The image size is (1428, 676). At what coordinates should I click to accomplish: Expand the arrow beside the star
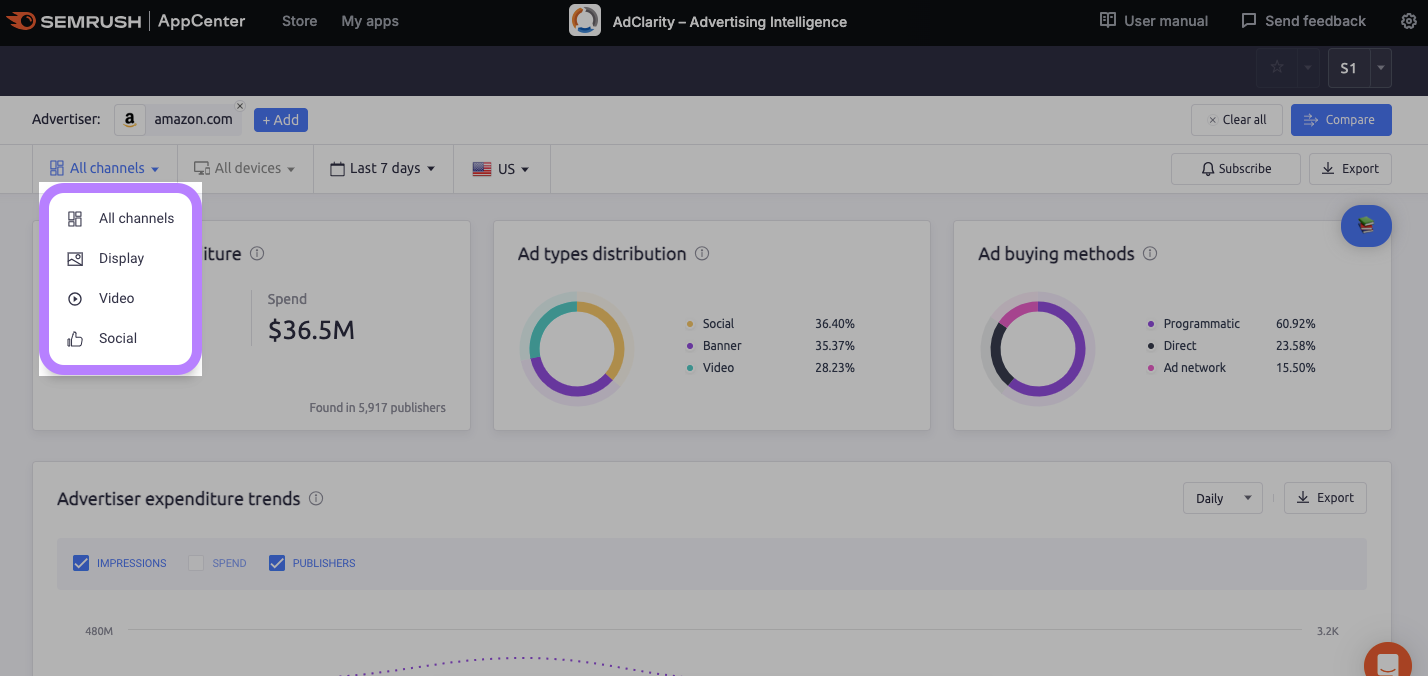[x=1308, y=68]
